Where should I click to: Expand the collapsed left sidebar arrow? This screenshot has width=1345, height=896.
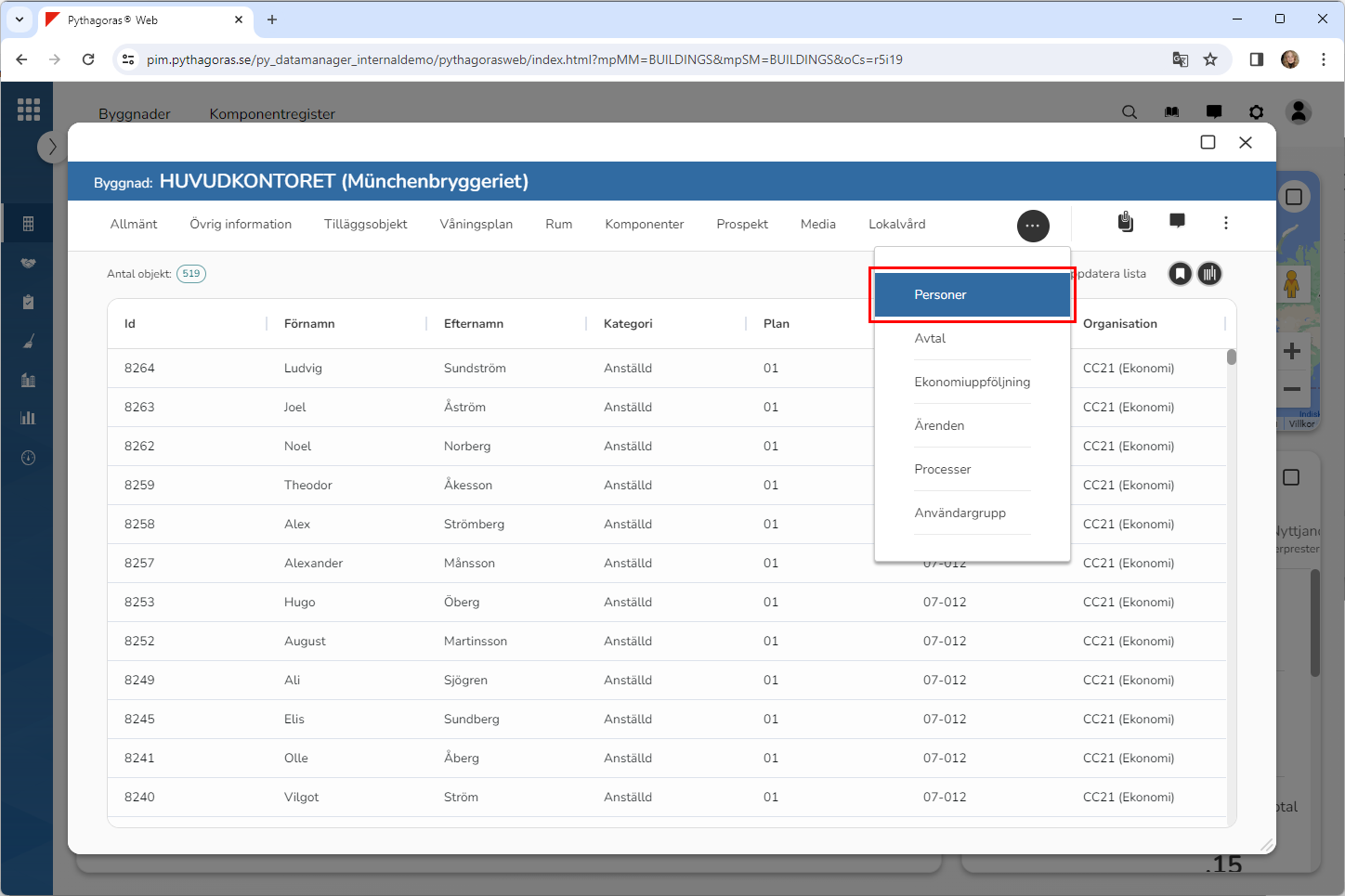click(52, 147)
